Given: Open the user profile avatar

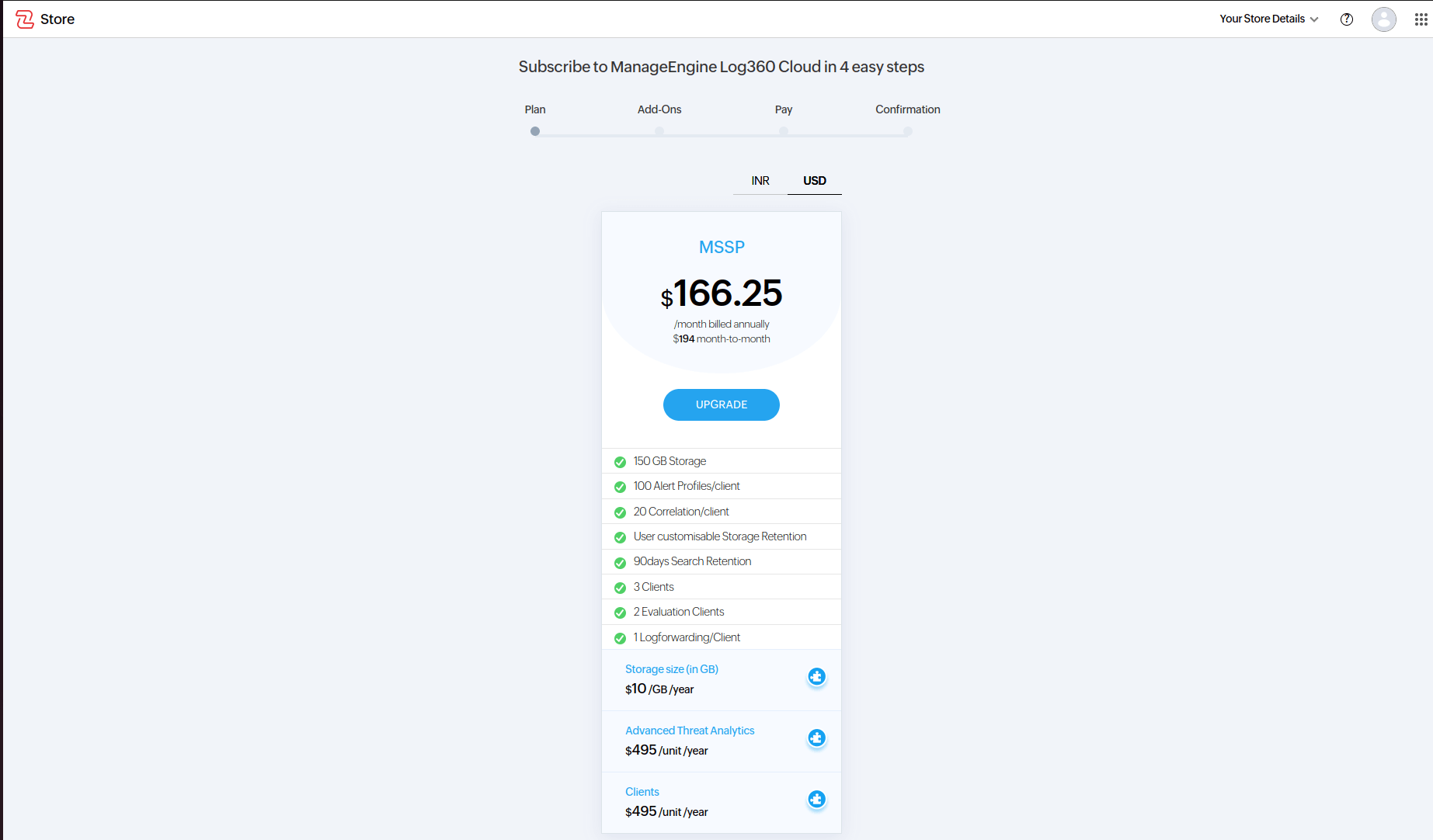Looking at the screenshot, I should 1384,19.
